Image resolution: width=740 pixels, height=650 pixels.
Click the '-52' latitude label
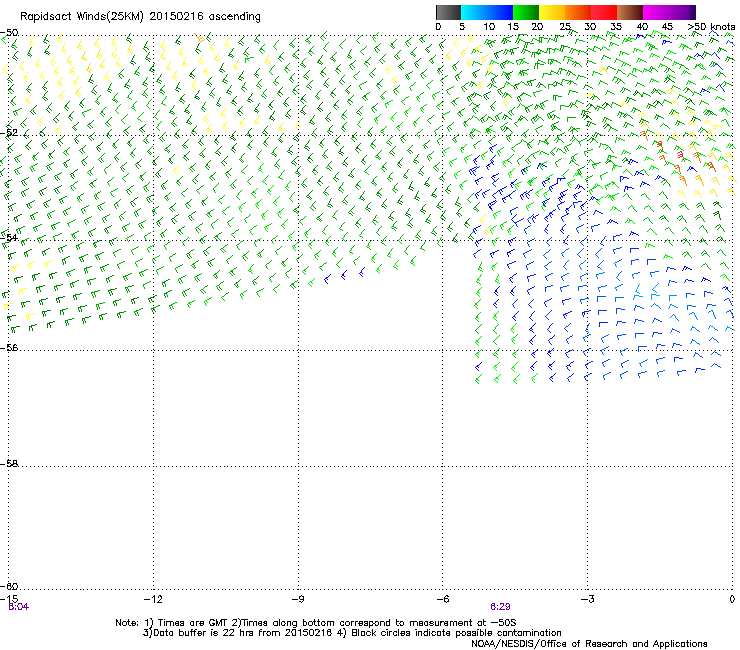(9, 133)
